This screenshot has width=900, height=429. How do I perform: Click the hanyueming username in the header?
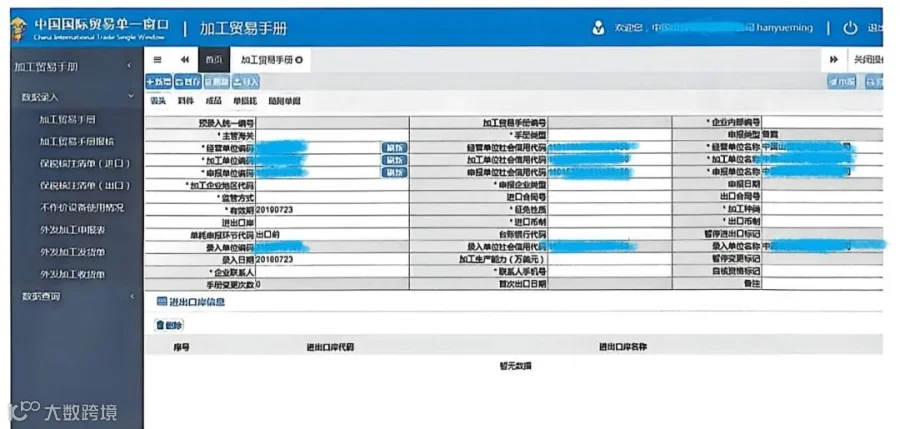[x=785, y=28]
